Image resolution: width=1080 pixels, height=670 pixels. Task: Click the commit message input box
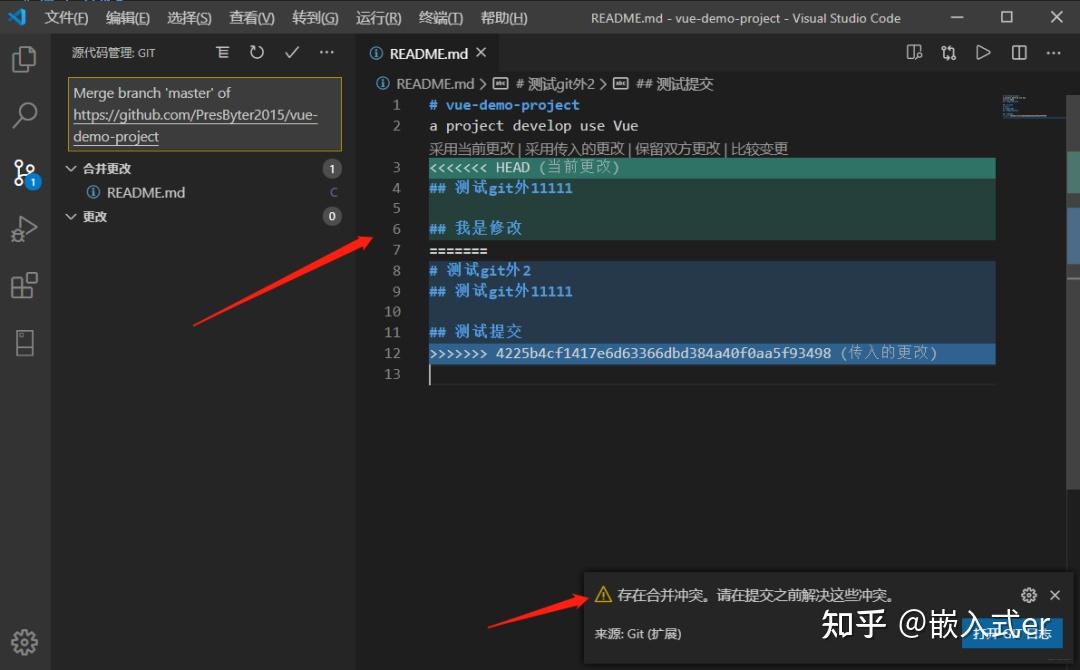204,115
